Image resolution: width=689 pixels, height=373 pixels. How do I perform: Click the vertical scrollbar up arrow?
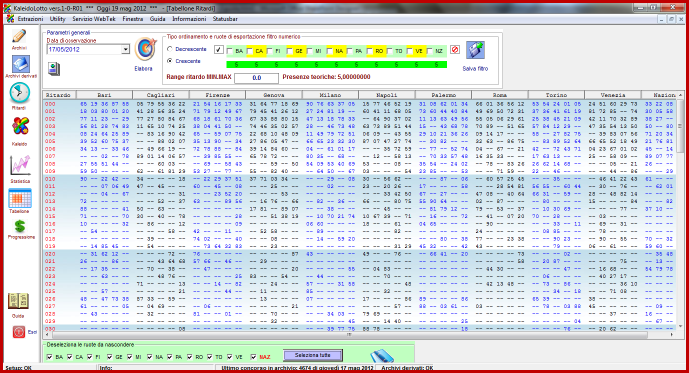[681, 95]
